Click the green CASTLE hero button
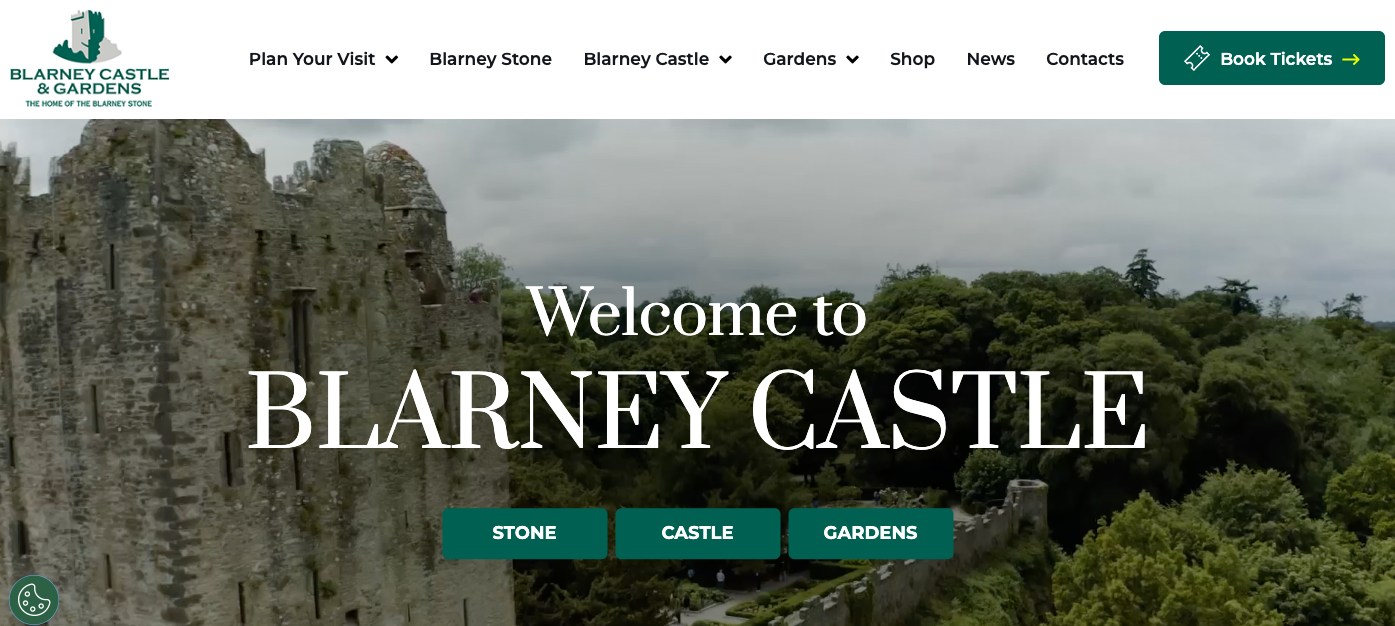The height and width of the screenshot is (626, 1395). (x=697, y=533)
